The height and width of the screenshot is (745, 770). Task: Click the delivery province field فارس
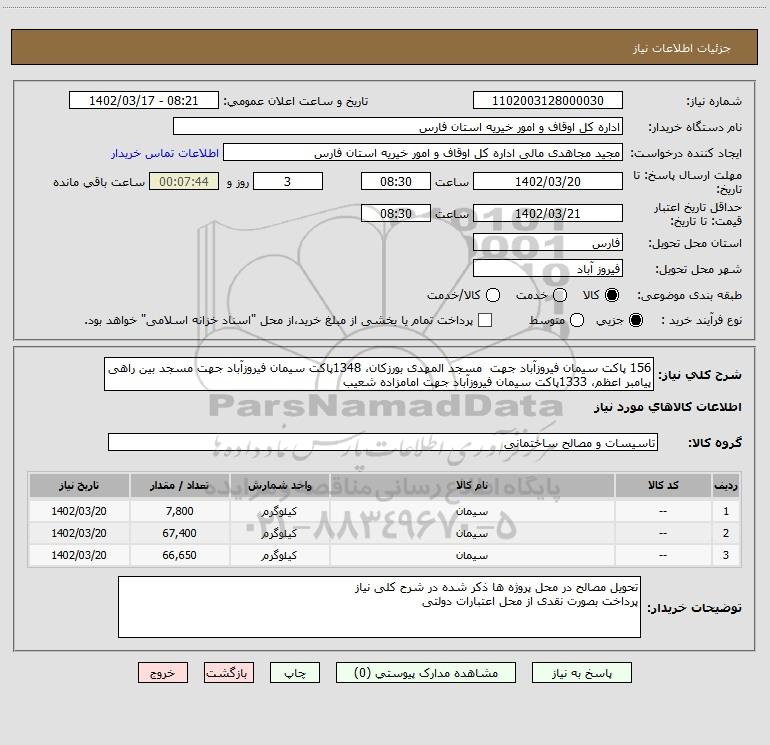pos(548,243)
